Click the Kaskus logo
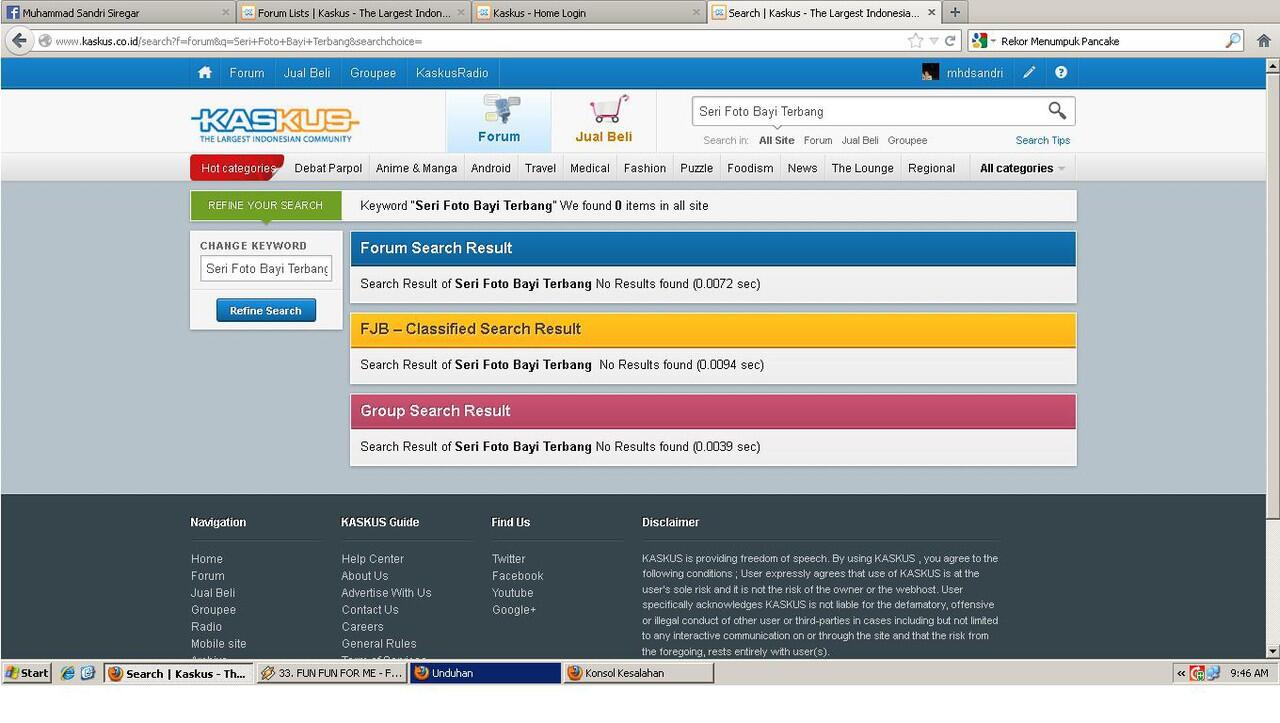The height and width of the screenshot is (723, 1280). [275, 124]
